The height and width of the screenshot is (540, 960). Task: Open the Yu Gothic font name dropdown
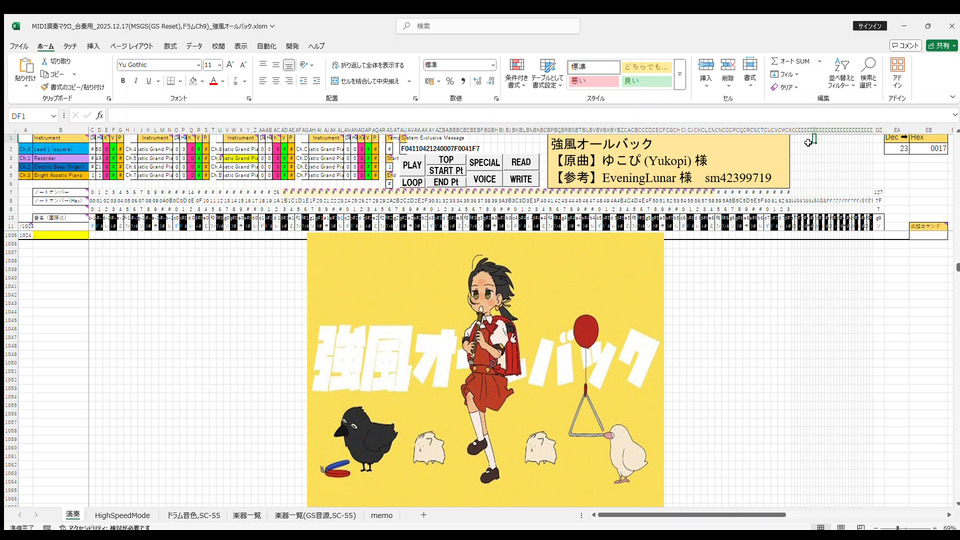point(198,65)
